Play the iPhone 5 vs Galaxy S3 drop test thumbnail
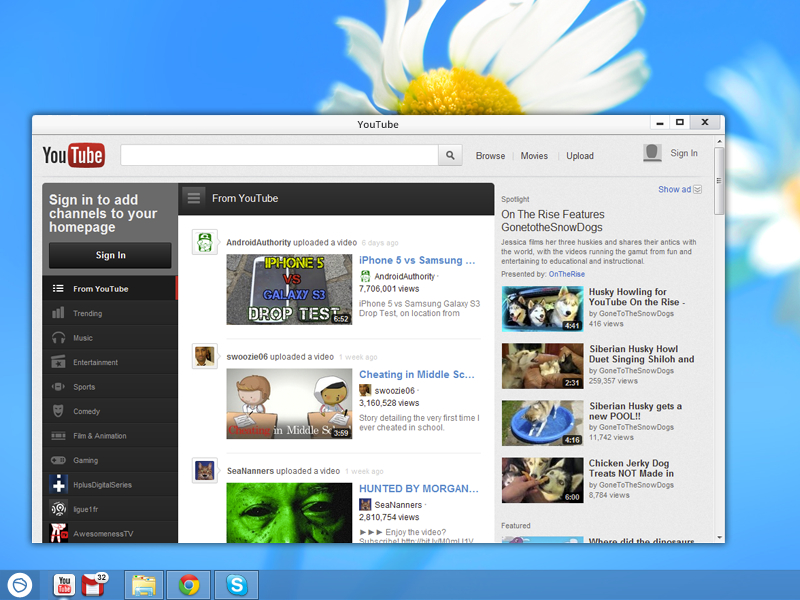Image resolution: width=800 pixels, height=600 pixels. pyautogui.click(x=289, y=289)
